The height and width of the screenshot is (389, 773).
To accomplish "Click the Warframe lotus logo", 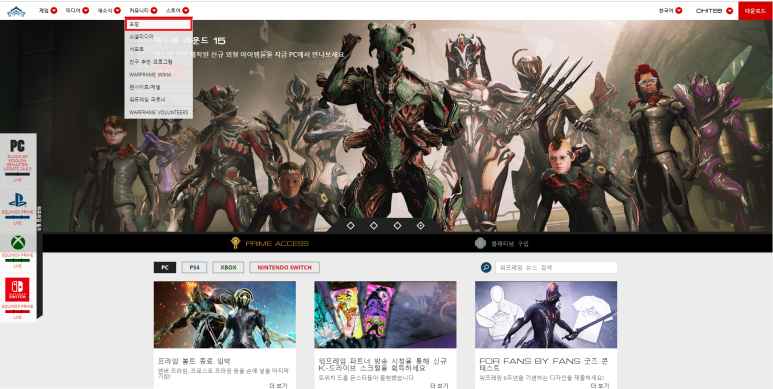I will pyautogui.click(x=16, y=11).
